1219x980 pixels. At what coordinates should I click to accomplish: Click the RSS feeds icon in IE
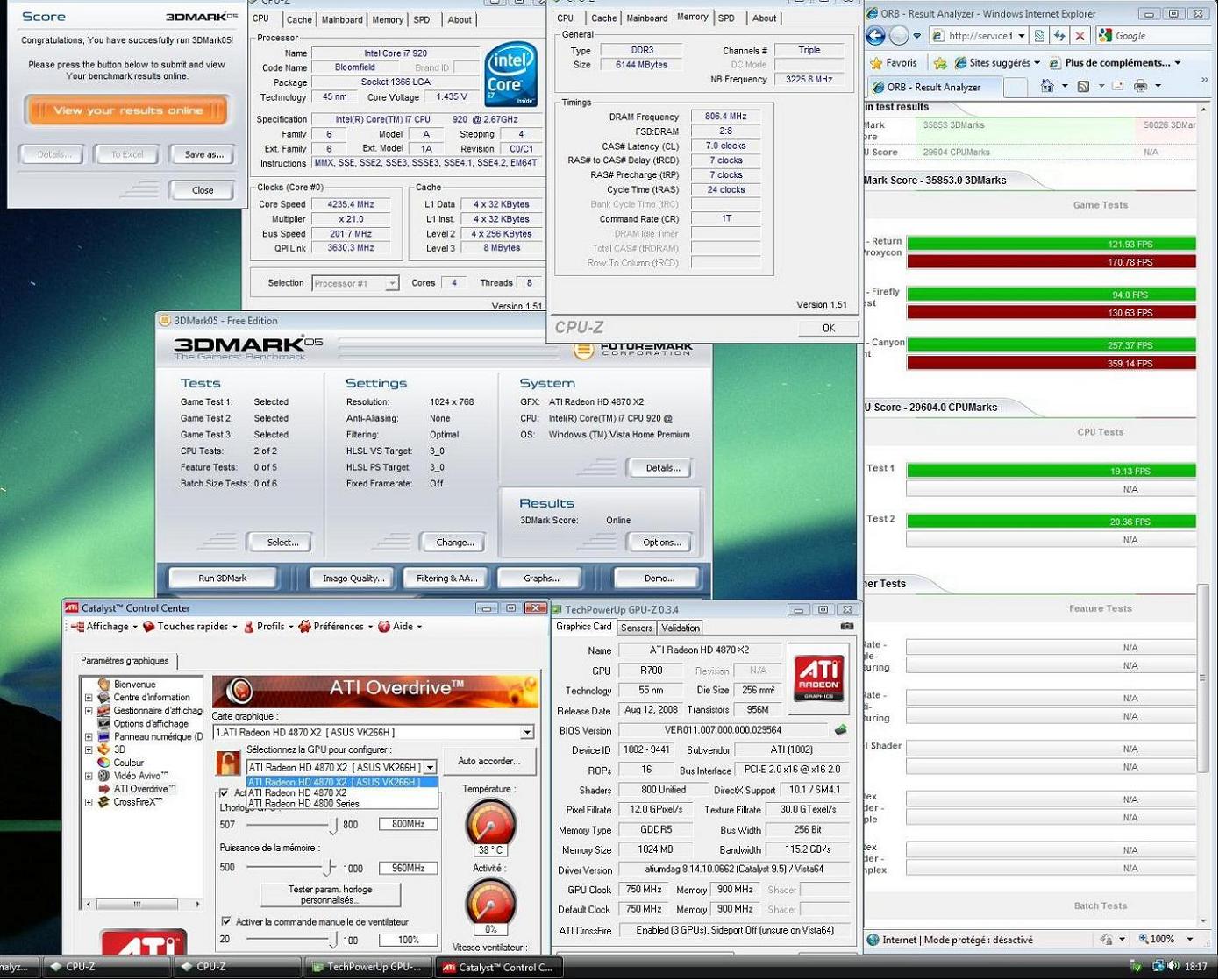(x=1083, y=86)
